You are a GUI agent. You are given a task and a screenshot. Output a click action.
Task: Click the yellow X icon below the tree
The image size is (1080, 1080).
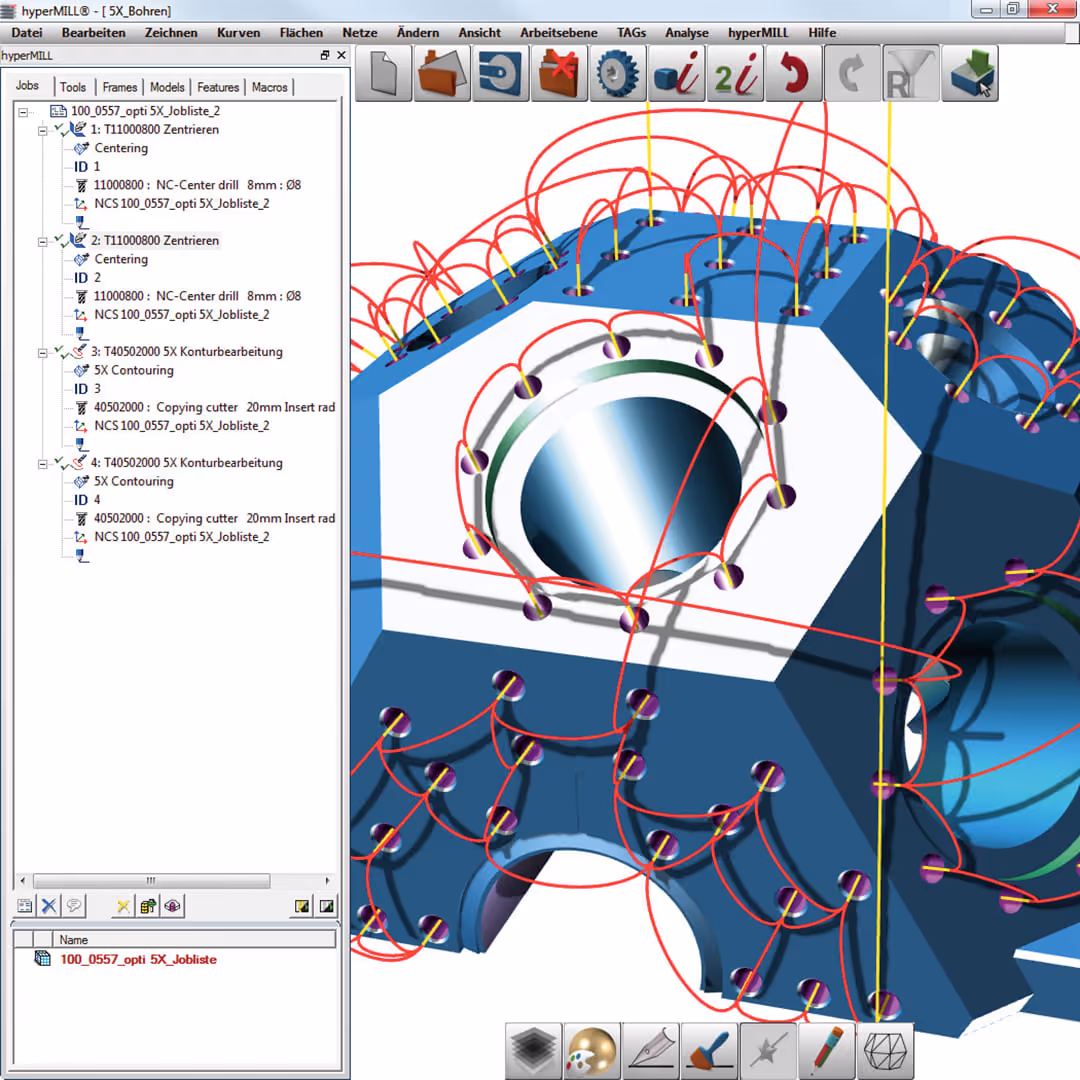tap(123, 906)
